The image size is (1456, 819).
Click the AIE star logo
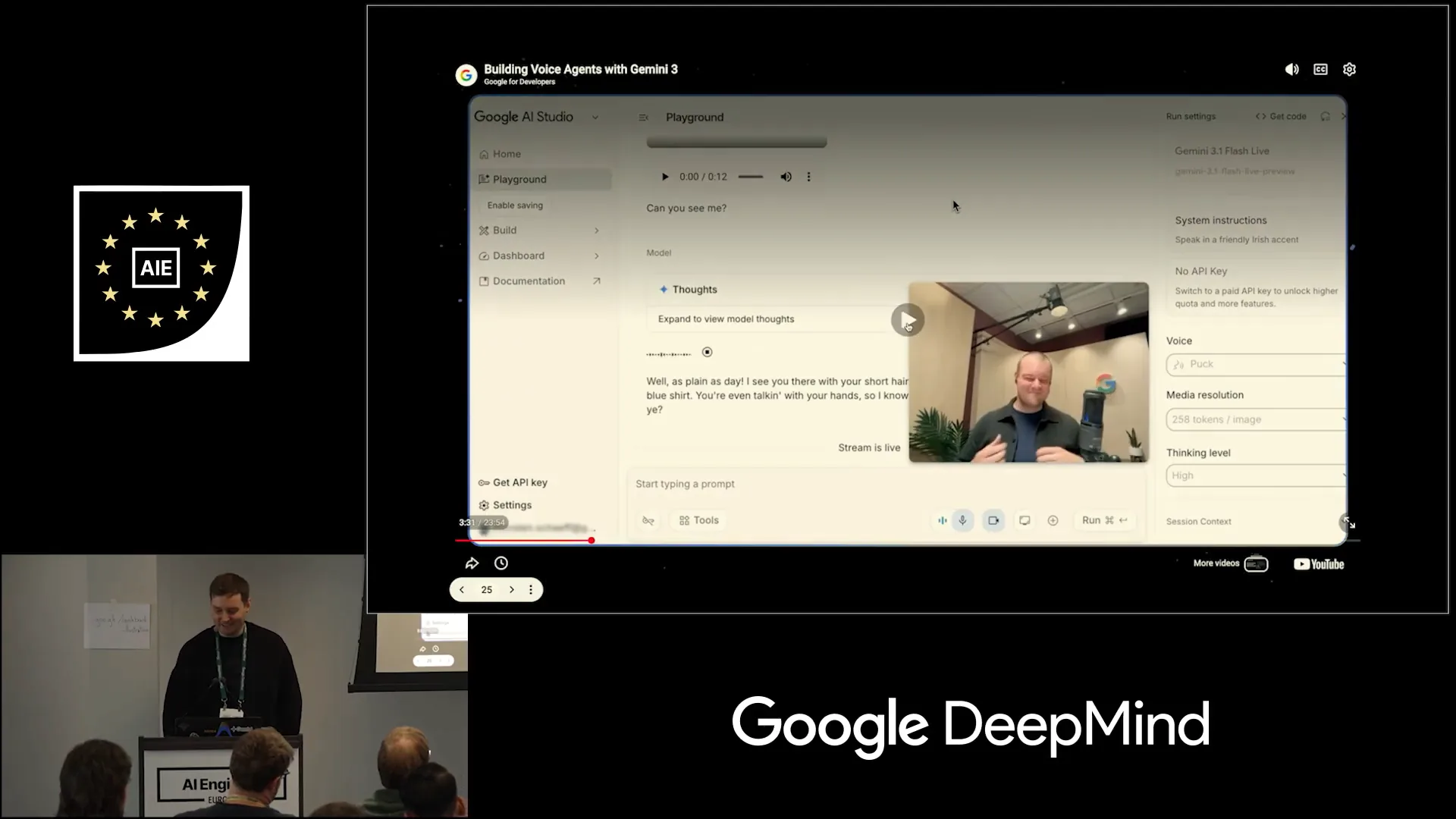[x=162, y=273]
